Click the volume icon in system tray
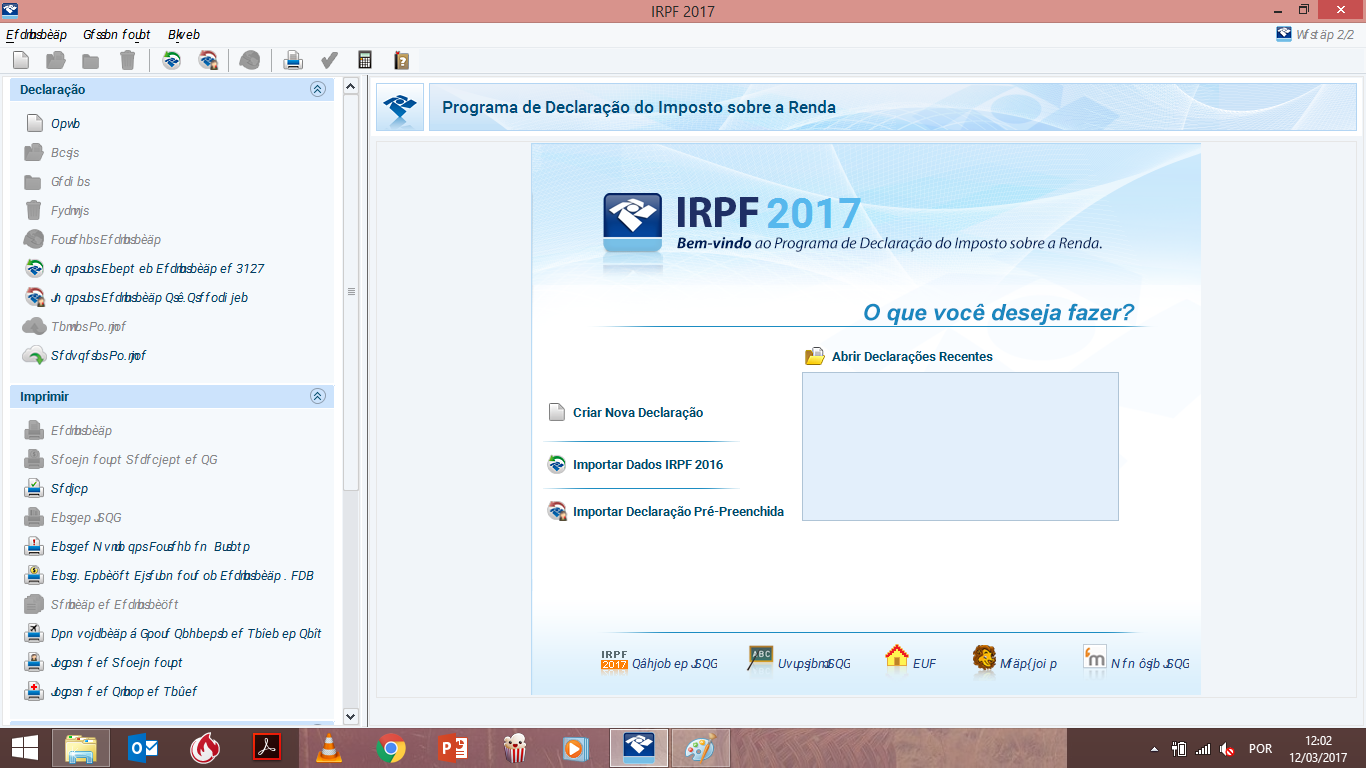 1227,749
